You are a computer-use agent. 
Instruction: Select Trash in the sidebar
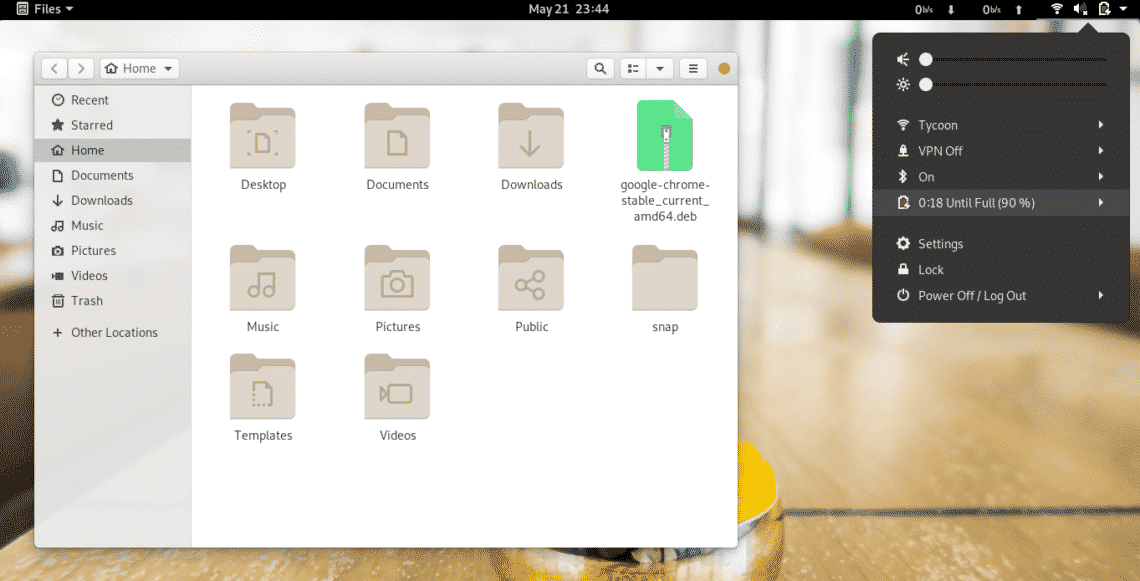(85, 300)
